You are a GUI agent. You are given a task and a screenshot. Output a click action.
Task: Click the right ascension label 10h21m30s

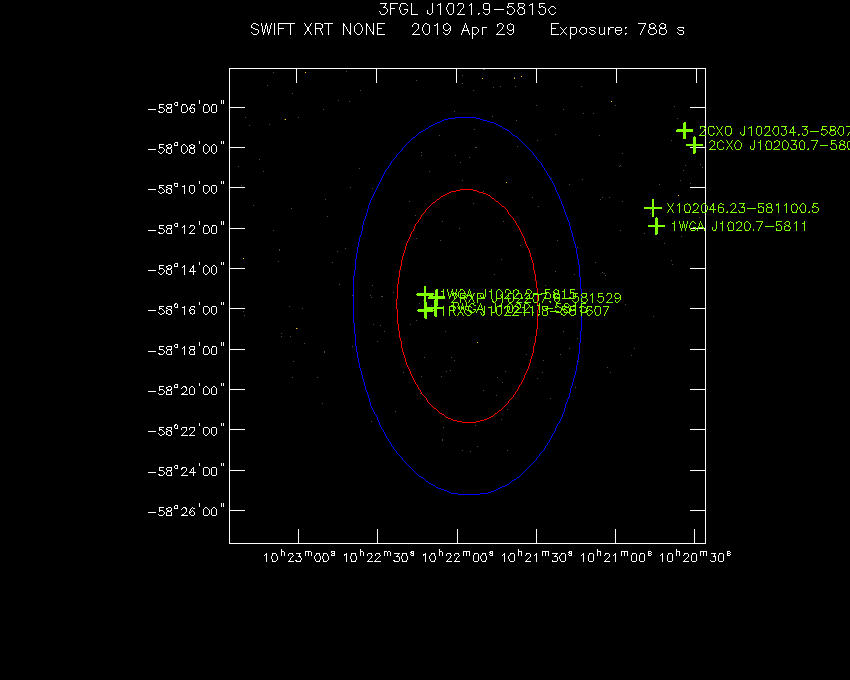pyautogui.click(x=537, y=557)
